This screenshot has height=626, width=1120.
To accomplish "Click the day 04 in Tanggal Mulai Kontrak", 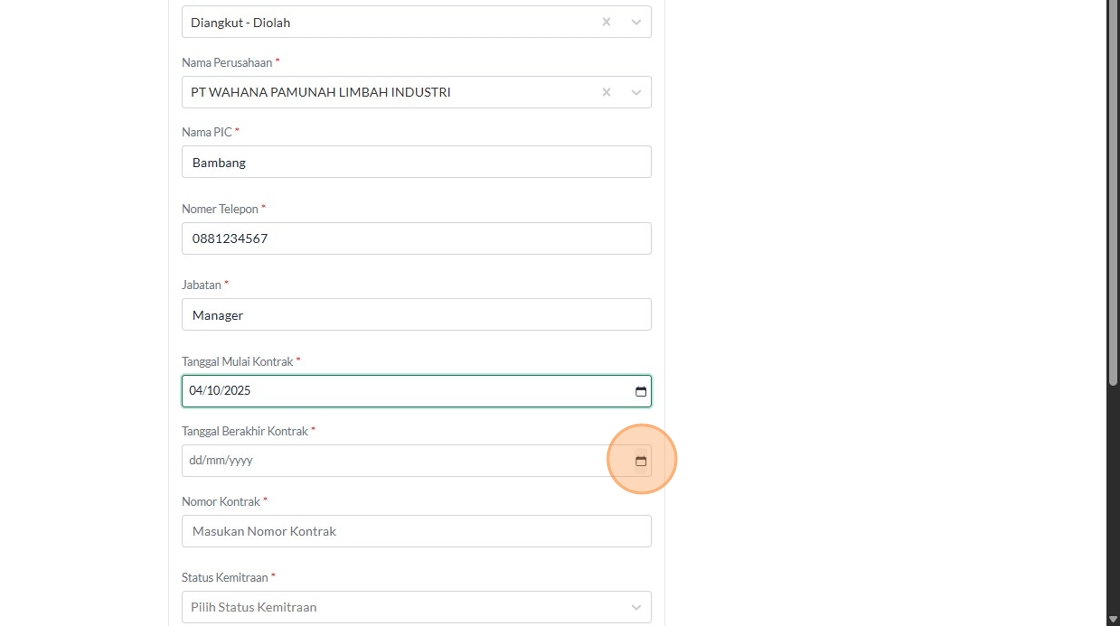I will 196,391.
